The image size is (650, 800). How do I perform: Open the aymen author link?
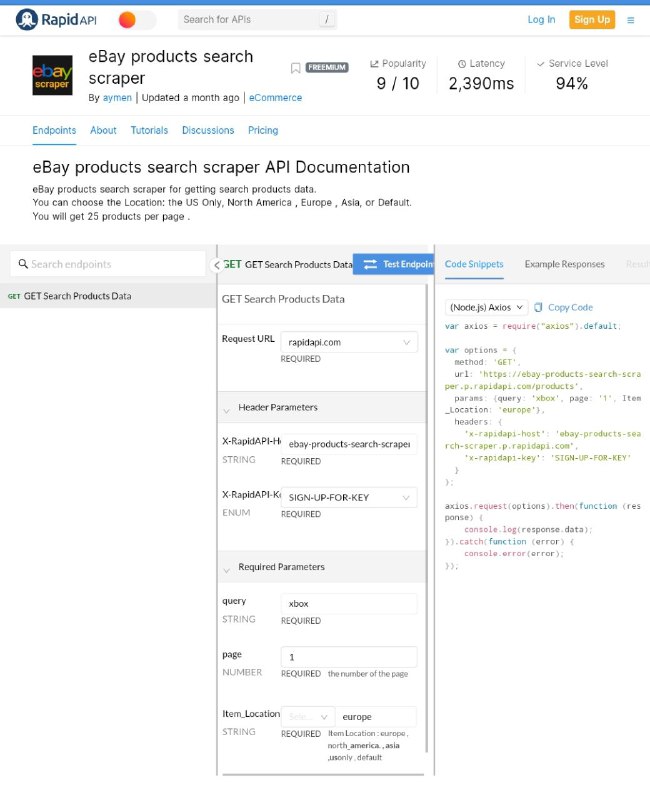point(117,97)
